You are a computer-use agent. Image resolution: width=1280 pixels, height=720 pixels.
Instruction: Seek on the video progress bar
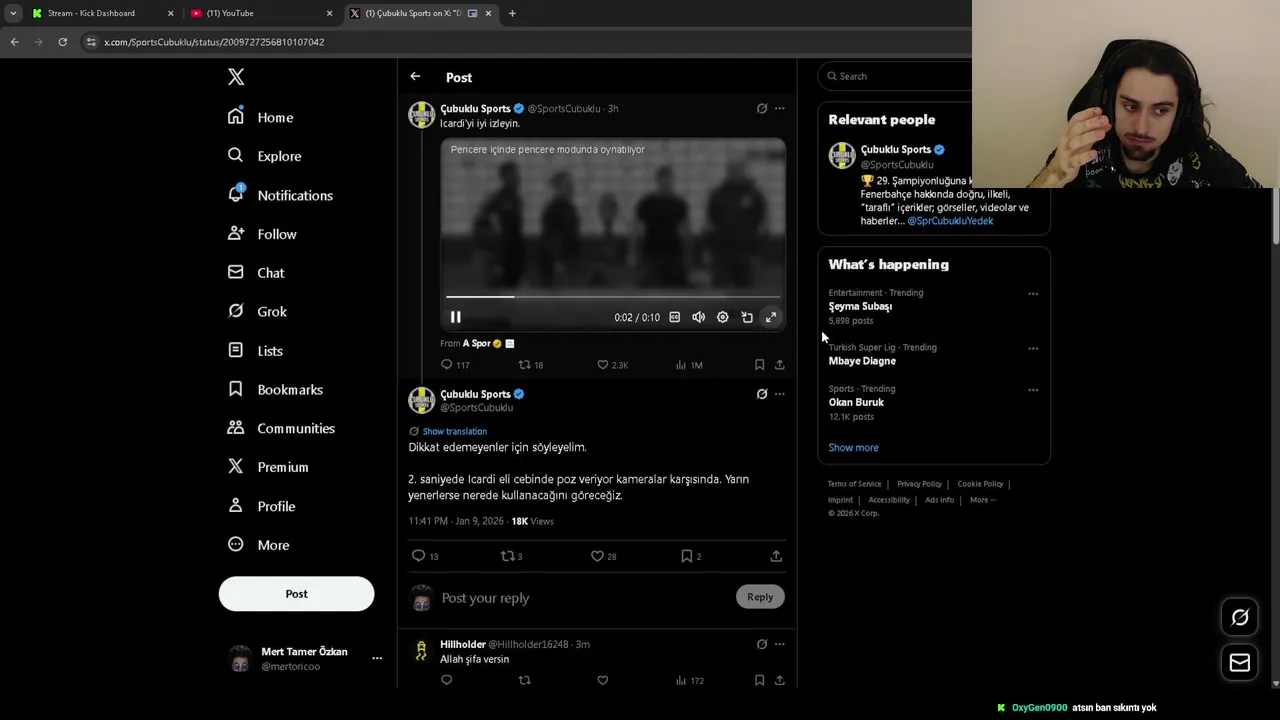[613, 297]
